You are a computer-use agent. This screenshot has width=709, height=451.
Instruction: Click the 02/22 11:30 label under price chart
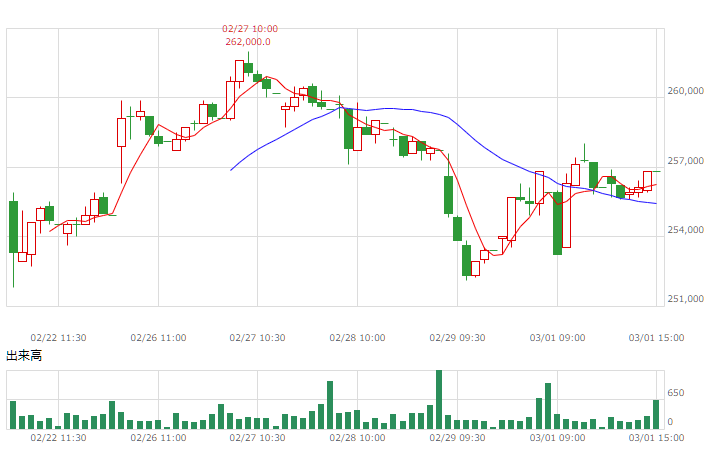tap(58, 338)
